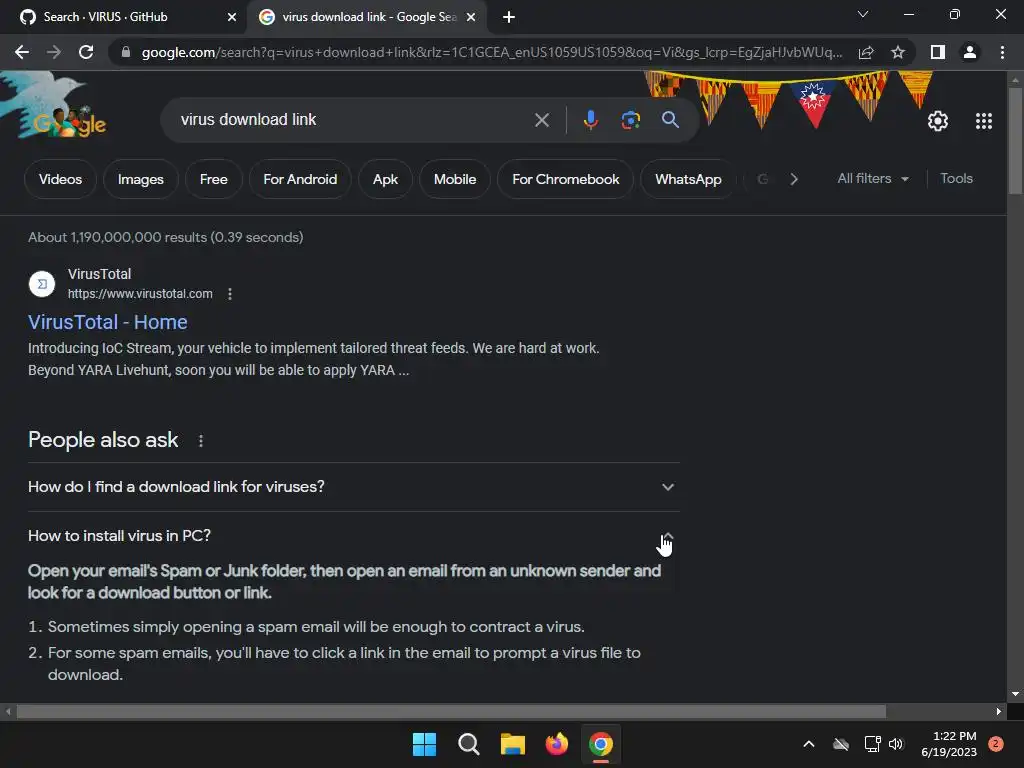
Task: Click the scroll down arrow
Action: [1015, 694]
